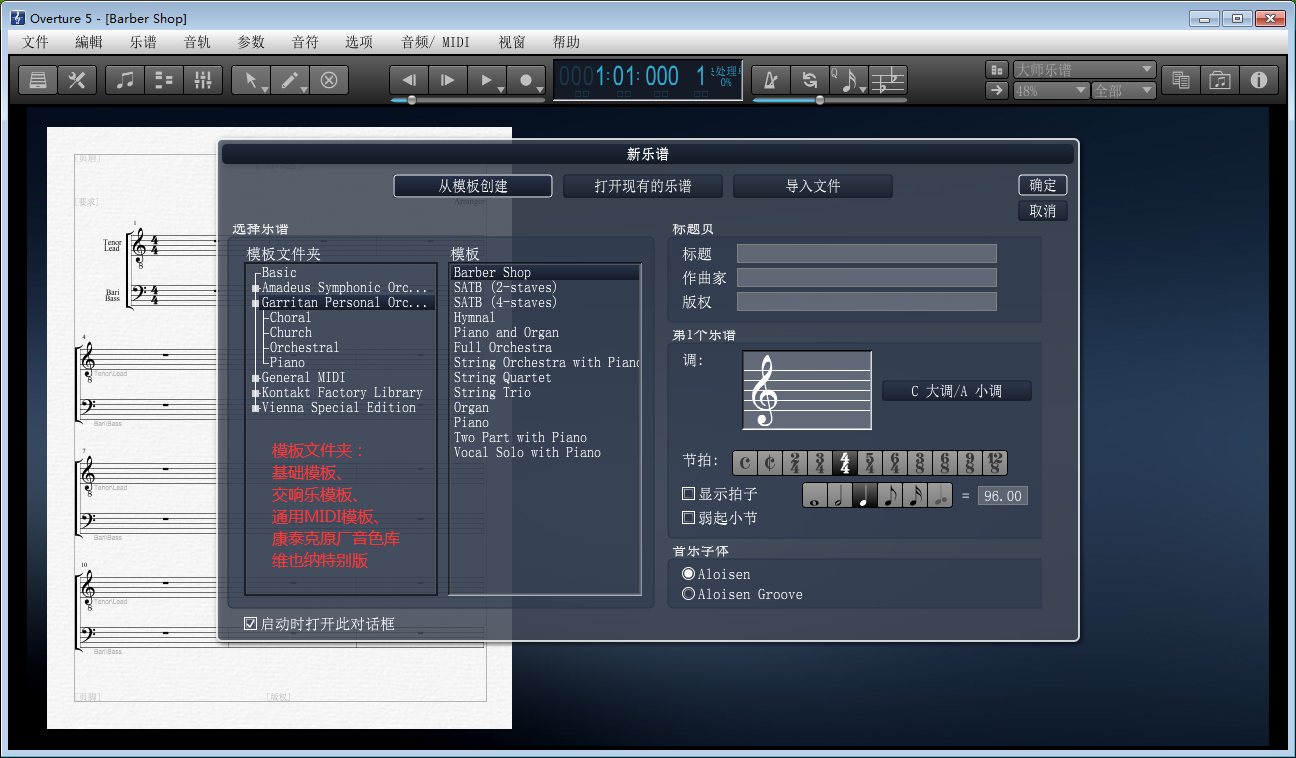The image size is (1296, 758).
Task: Select the Aloisen Groove music font
Action: pyautogui.click(x=688, y=594)
